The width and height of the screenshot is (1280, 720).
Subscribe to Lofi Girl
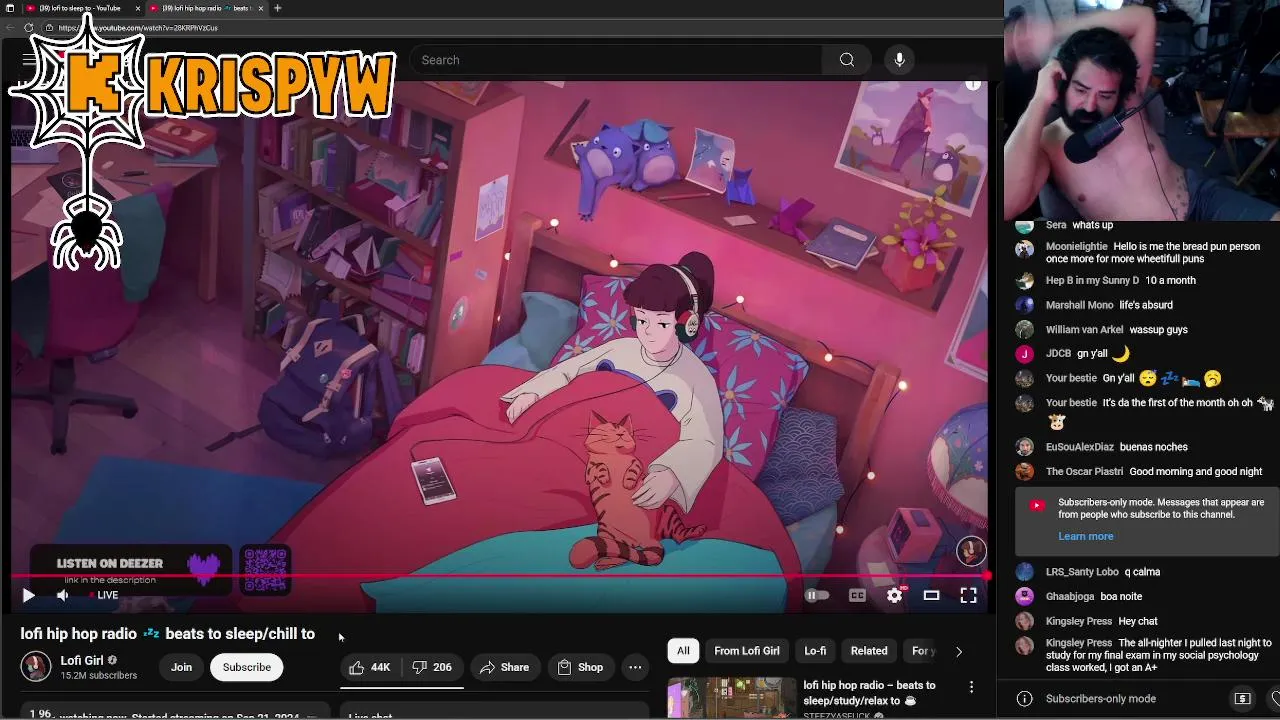tap(247, 667)
